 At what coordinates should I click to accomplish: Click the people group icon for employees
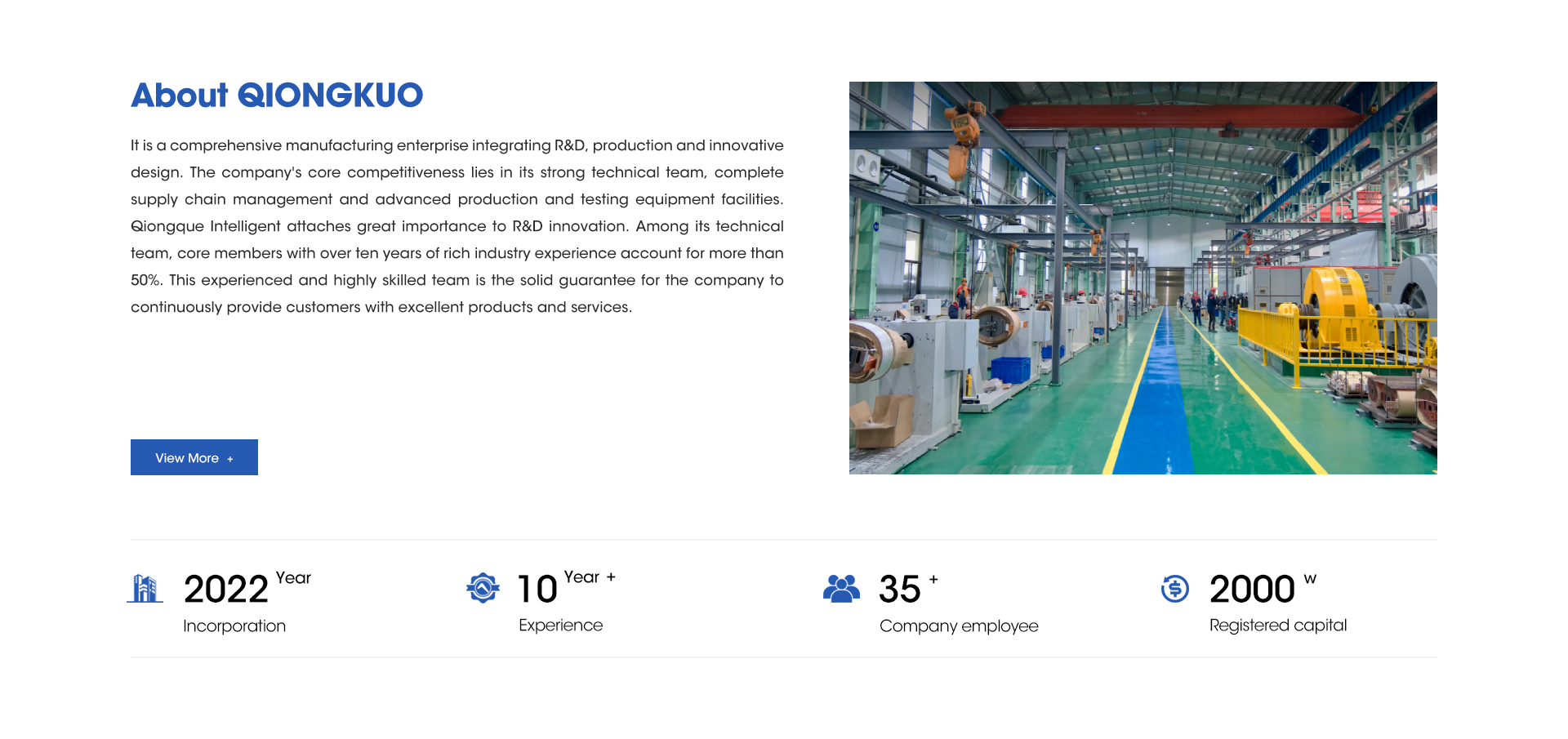click(841, 588)
